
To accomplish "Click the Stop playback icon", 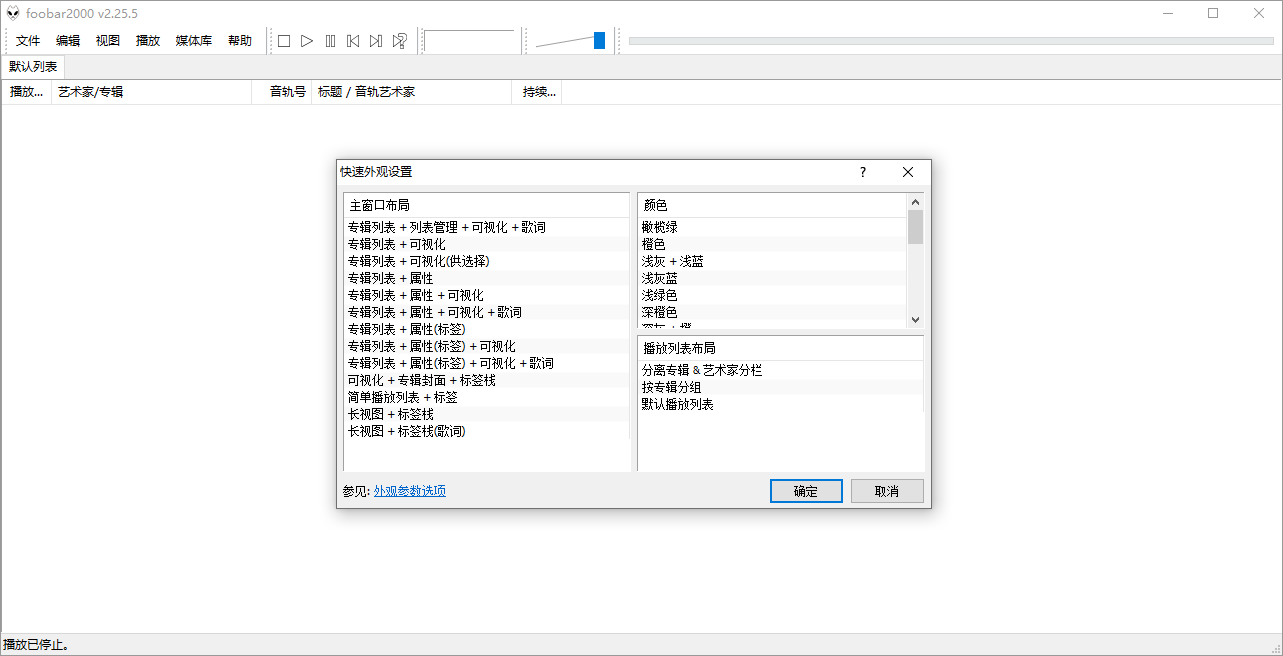I will (x=284, y=40).
